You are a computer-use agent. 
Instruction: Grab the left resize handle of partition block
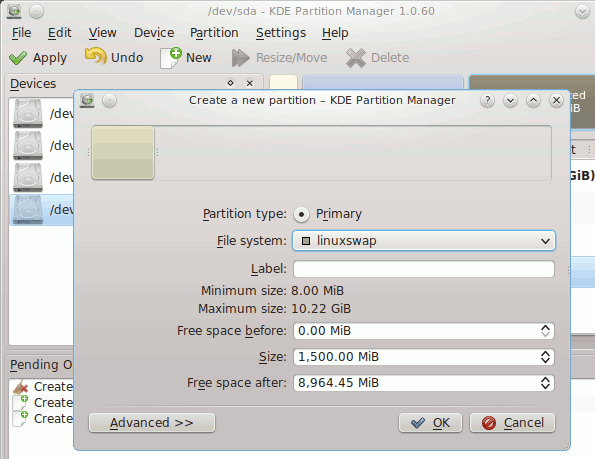88,152
